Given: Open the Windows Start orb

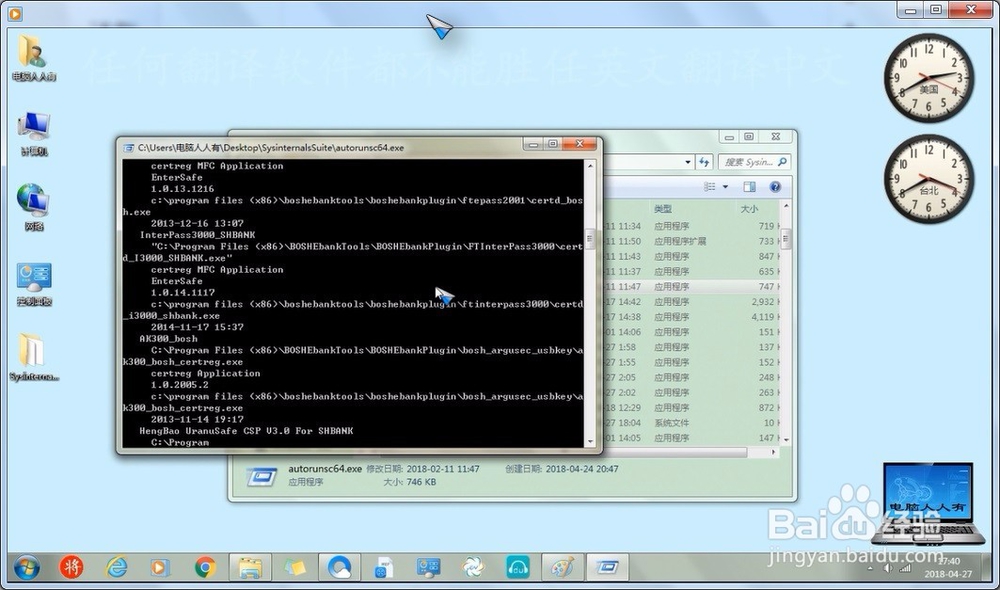Looking at the screenshot, I should tap(27, 566).
